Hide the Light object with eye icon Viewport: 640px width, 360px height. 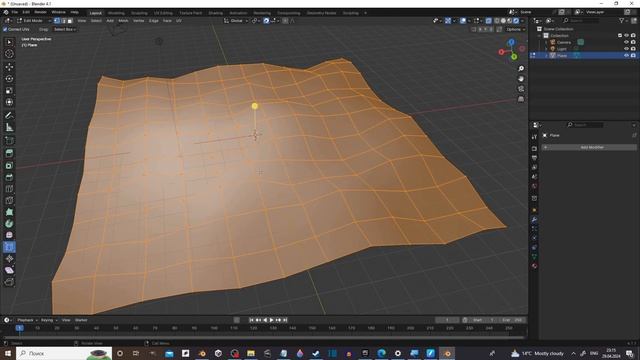point(626,49)
